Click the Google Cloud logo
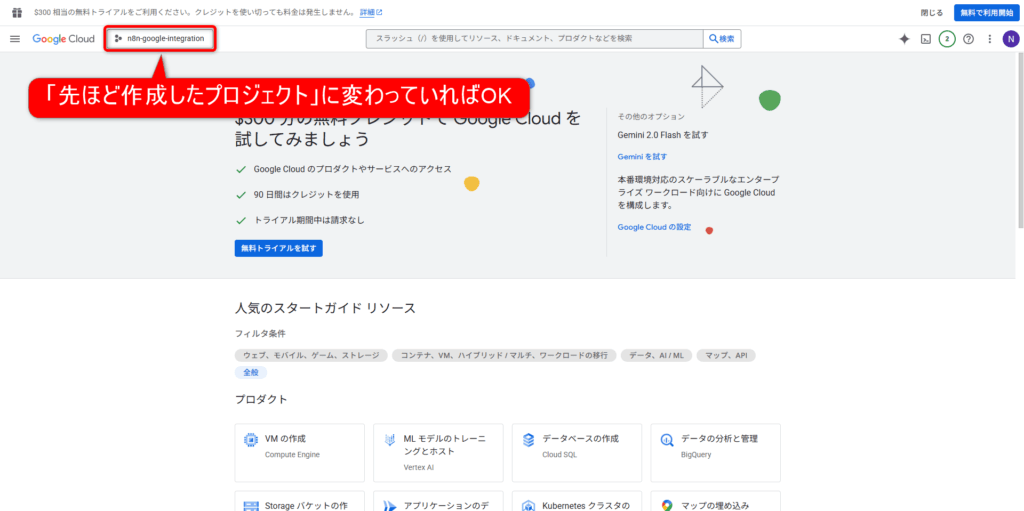 tap(63, 39)
